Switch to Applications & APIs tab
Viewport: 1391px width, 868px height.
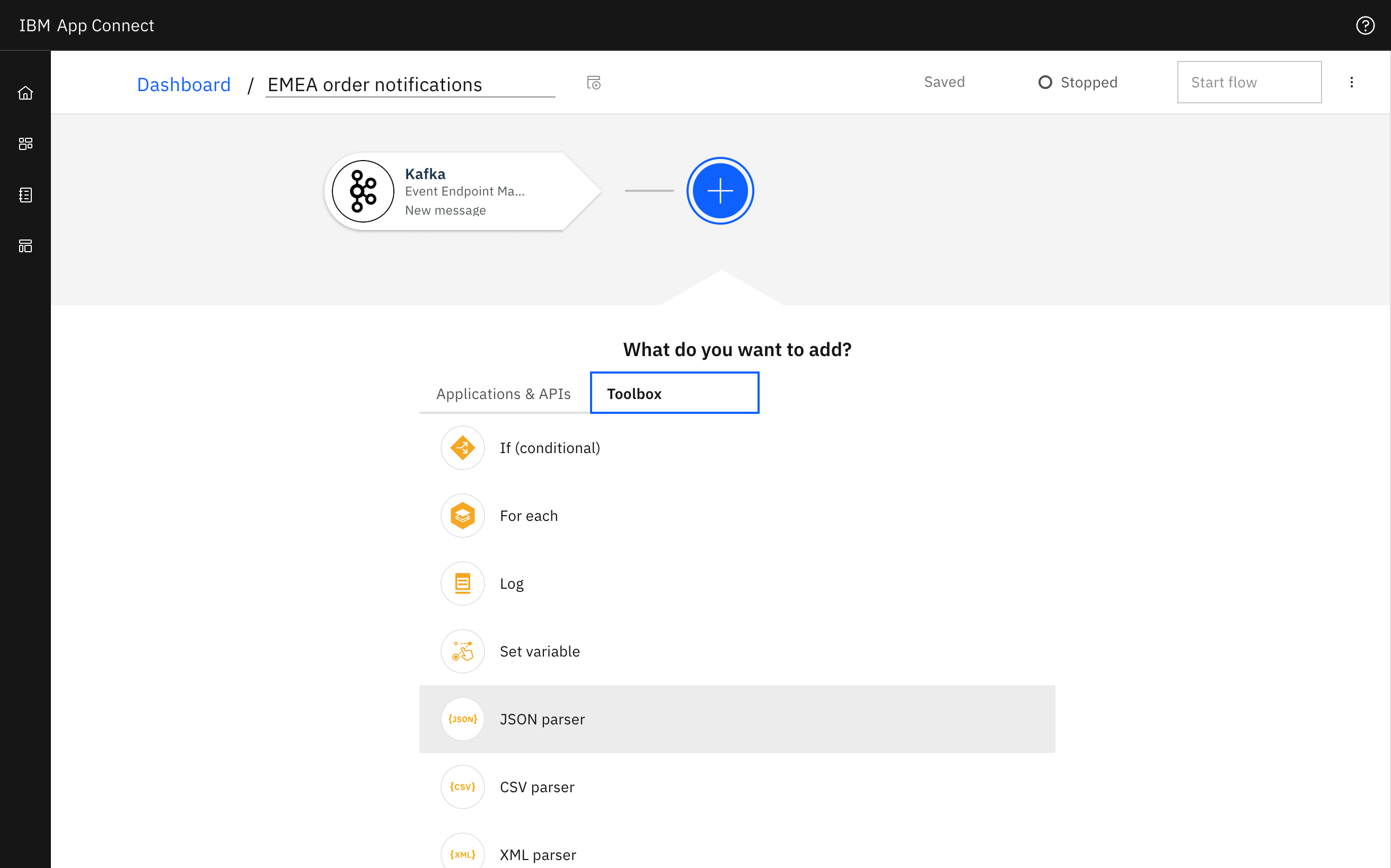[503, 394]
